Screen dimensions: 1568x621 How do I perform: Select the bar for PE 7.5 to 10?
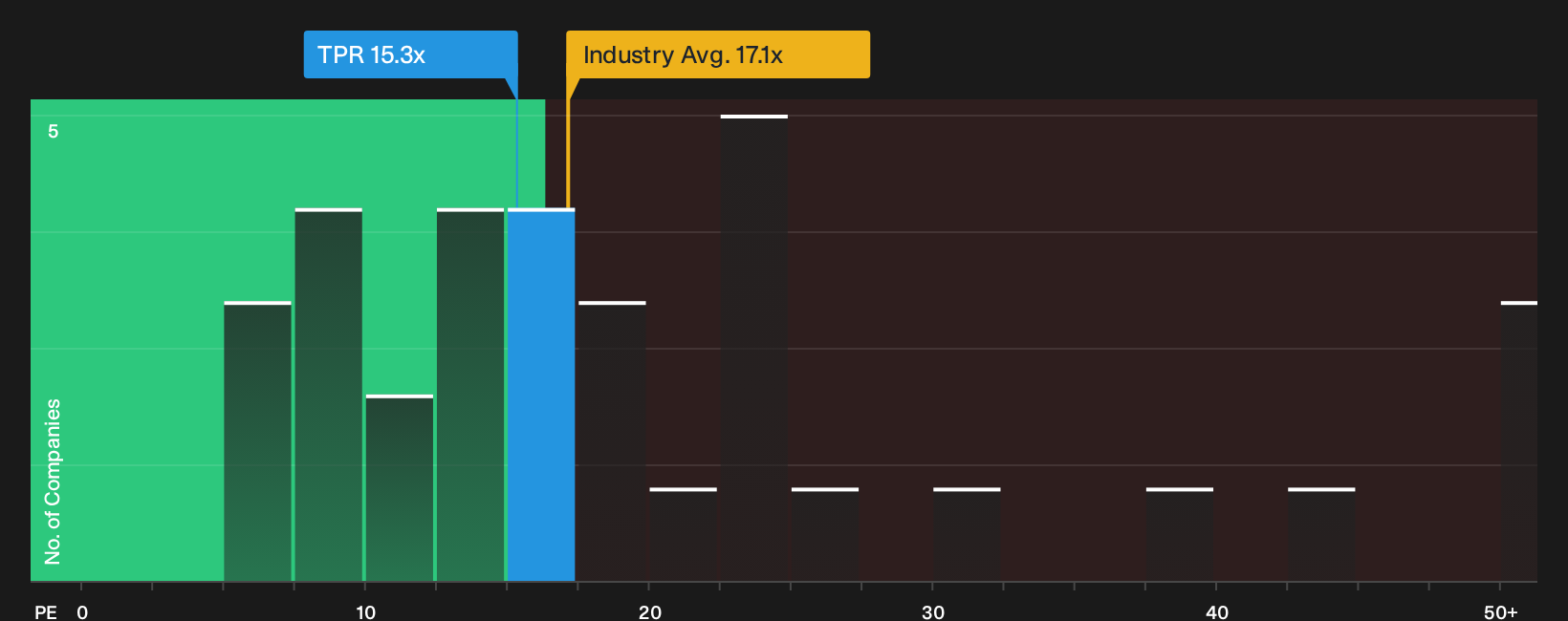pos(328,395)
